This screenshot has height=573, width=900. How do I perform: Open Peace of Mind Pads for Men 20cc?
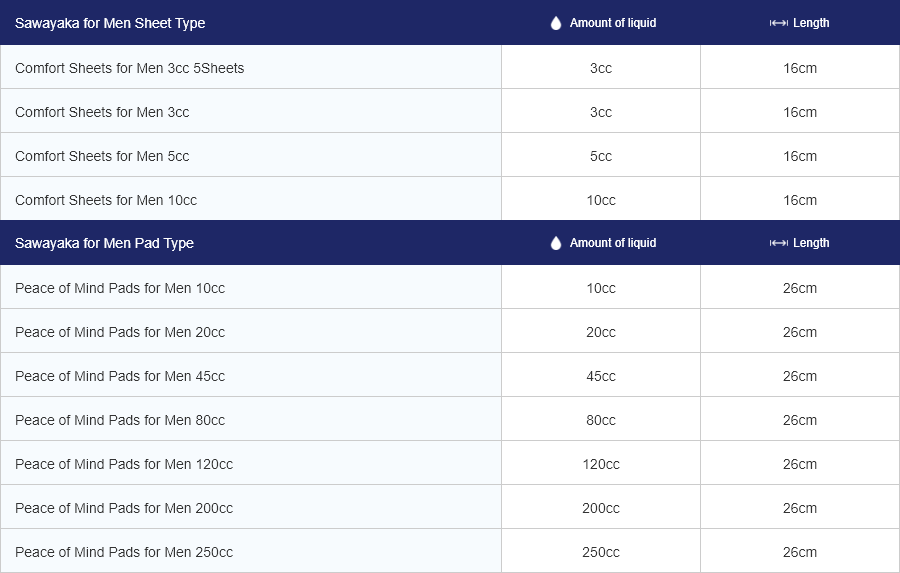pyautogui.click(x=120, y=332)
